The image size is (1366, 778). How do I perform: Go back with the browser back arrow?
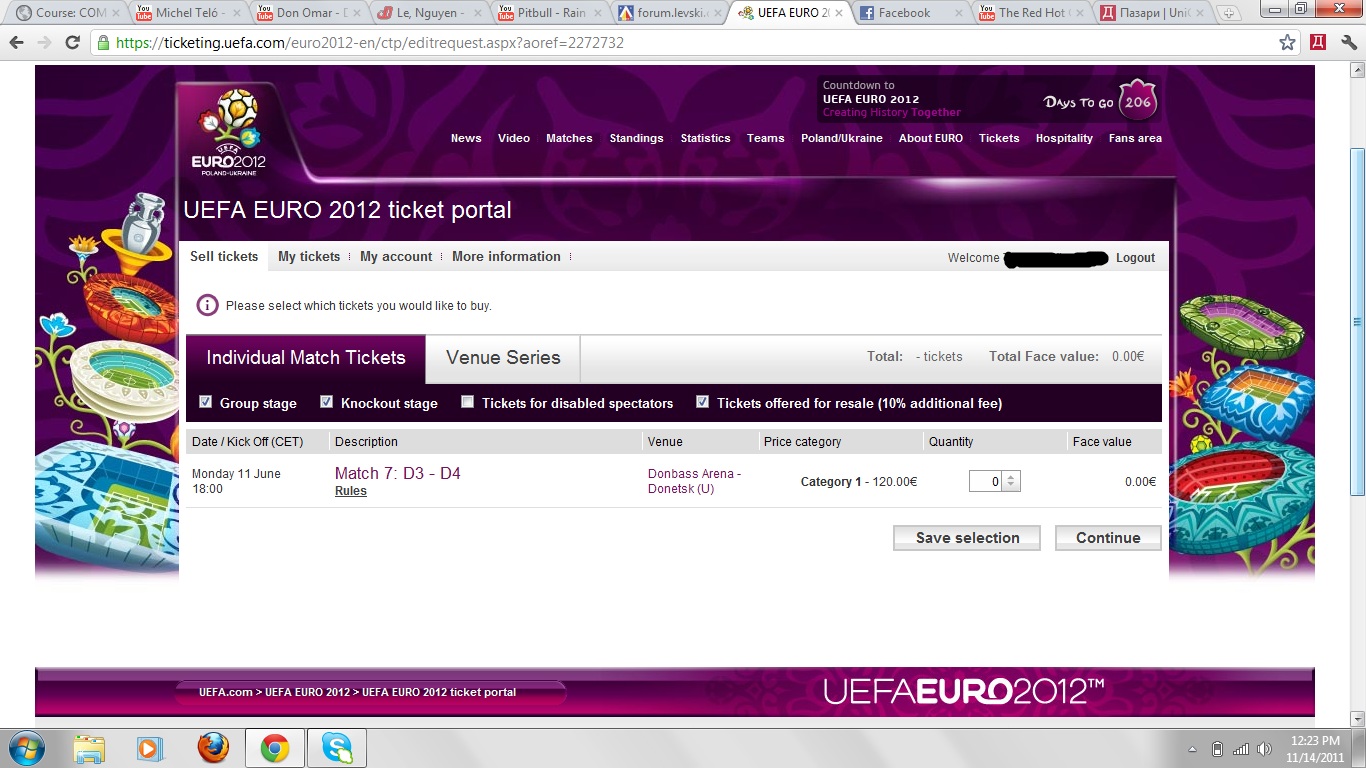pos(16,43)
